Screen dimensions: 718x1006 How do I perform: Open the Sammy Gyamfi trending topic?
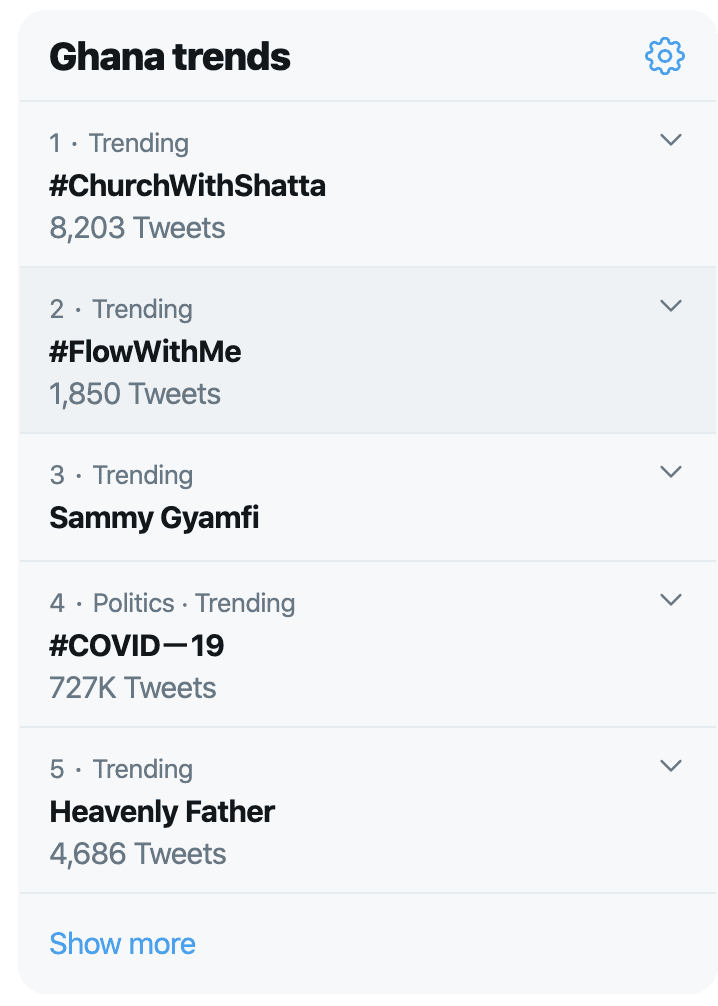(154, 518)
